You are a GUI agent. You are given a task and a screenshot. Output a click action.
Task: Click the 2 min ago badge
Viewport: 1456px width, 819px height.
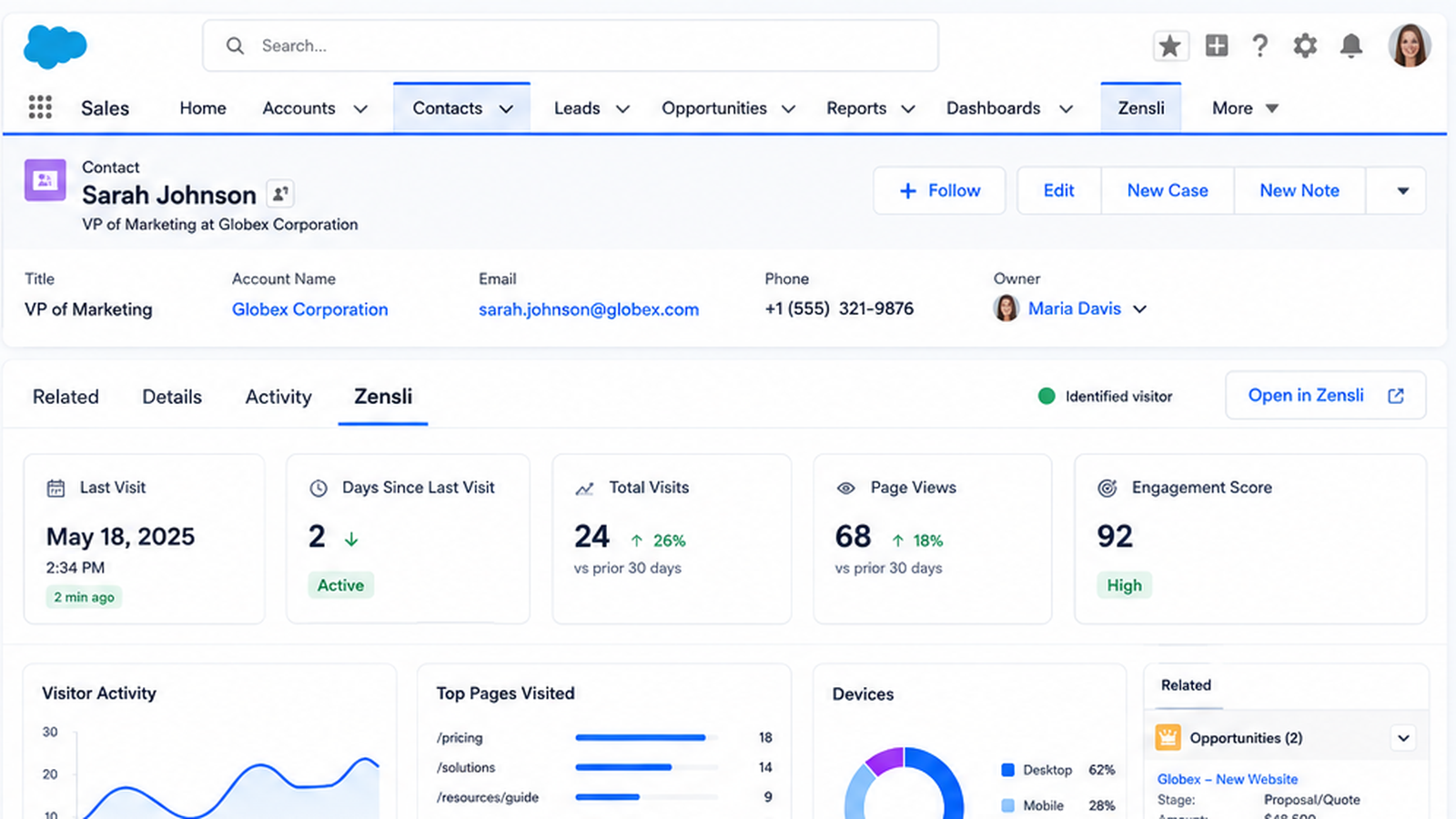(x=84, y=597)
